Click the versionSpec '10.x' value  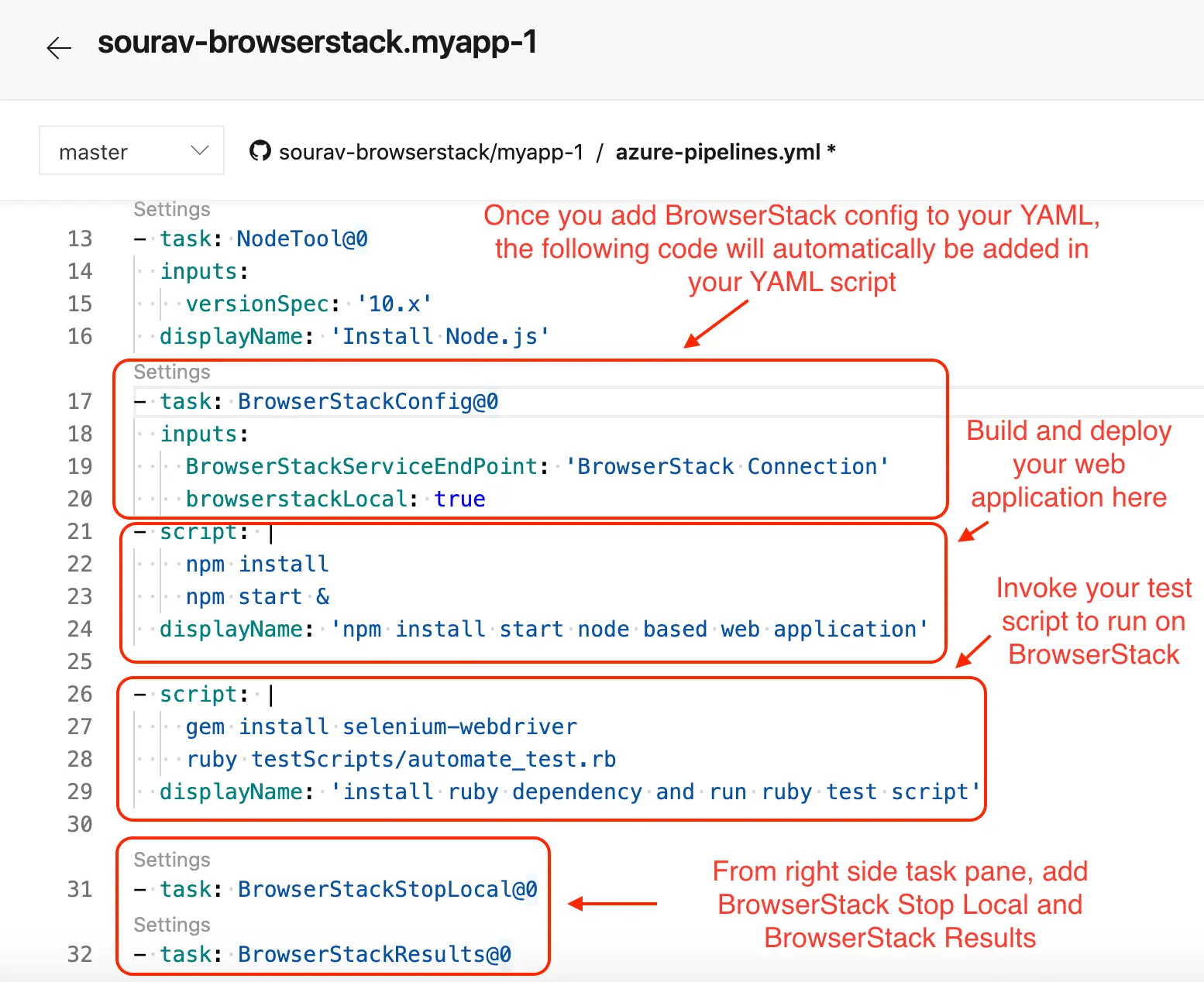coord(394,304)
